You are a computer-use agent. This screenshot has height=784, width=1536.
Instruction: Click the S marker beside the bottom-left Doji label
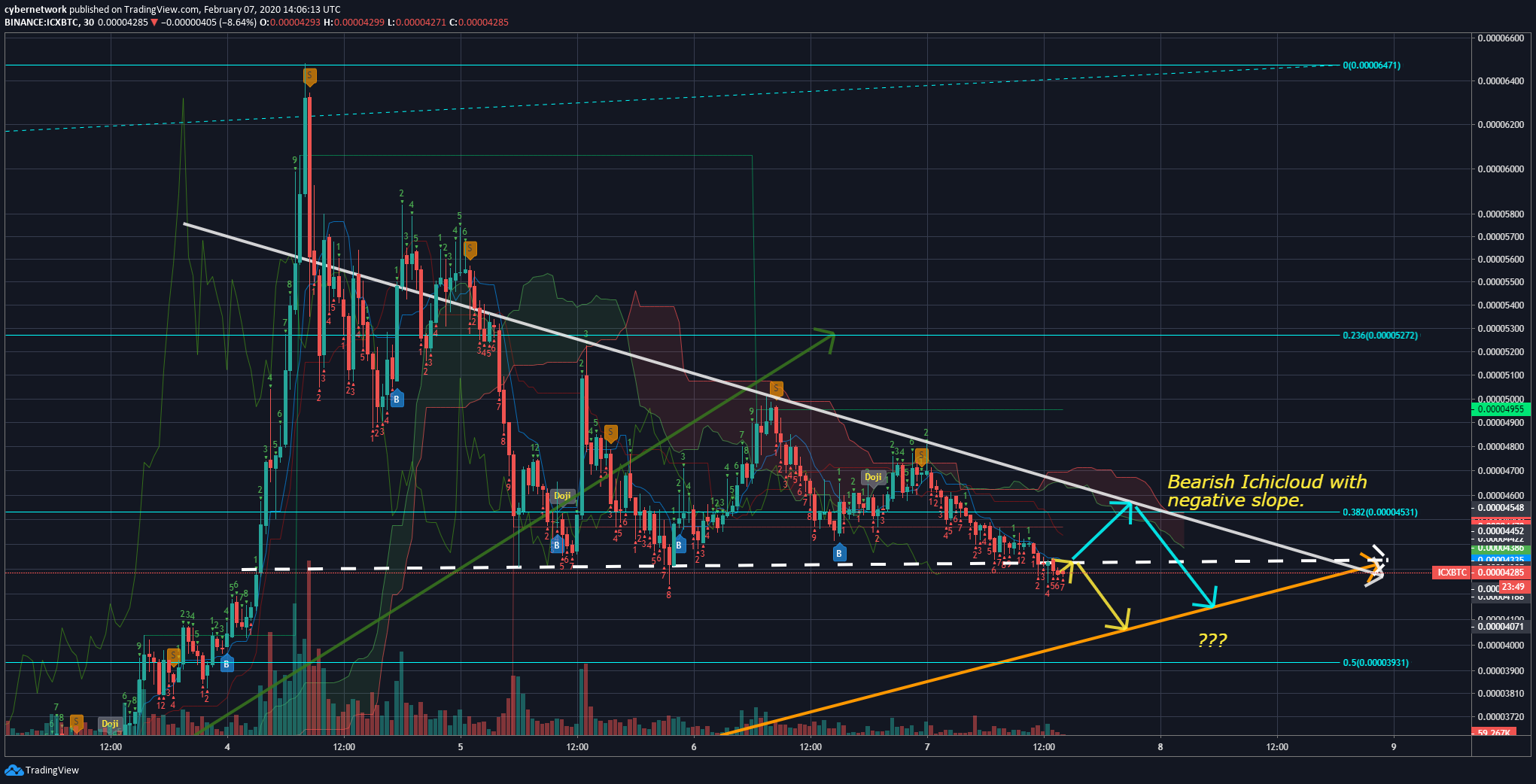pyautogui.click(x=76, y=722)
